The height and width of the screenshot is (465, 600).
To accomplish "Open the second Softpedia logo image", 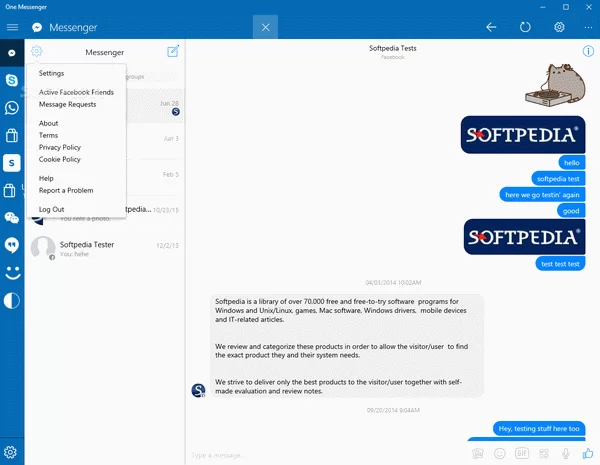I will 524,237.
